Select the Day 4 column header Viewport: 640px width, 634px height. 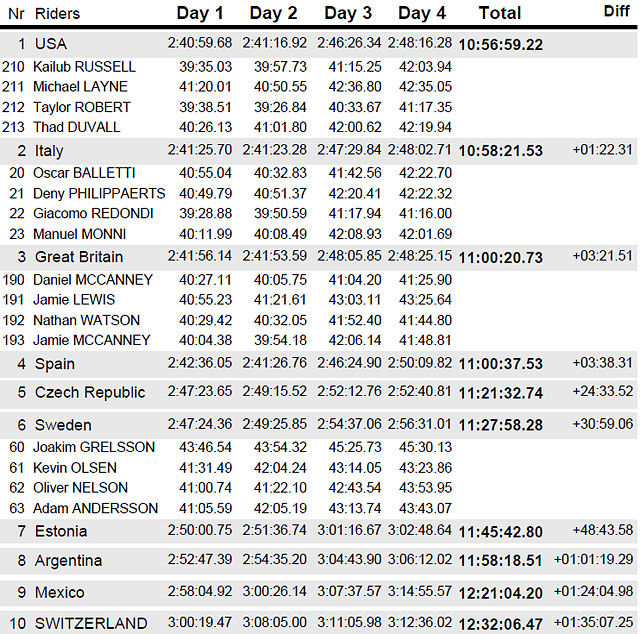[x=422, y=13]
